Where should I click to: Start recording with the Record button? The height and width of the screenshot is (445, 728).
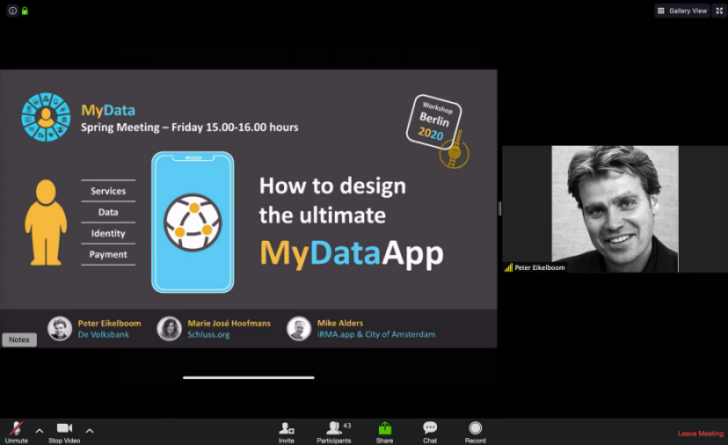tap(475, 432)
